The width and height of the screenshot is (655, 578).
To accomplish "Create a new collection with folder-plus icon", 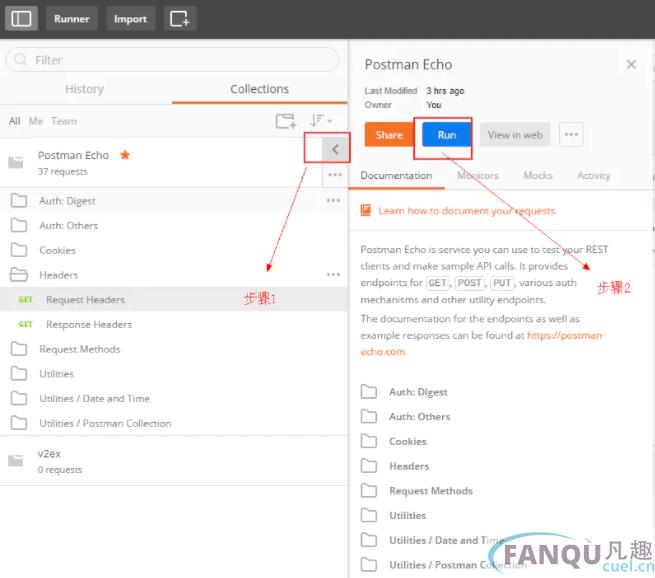I will (286, 121).
